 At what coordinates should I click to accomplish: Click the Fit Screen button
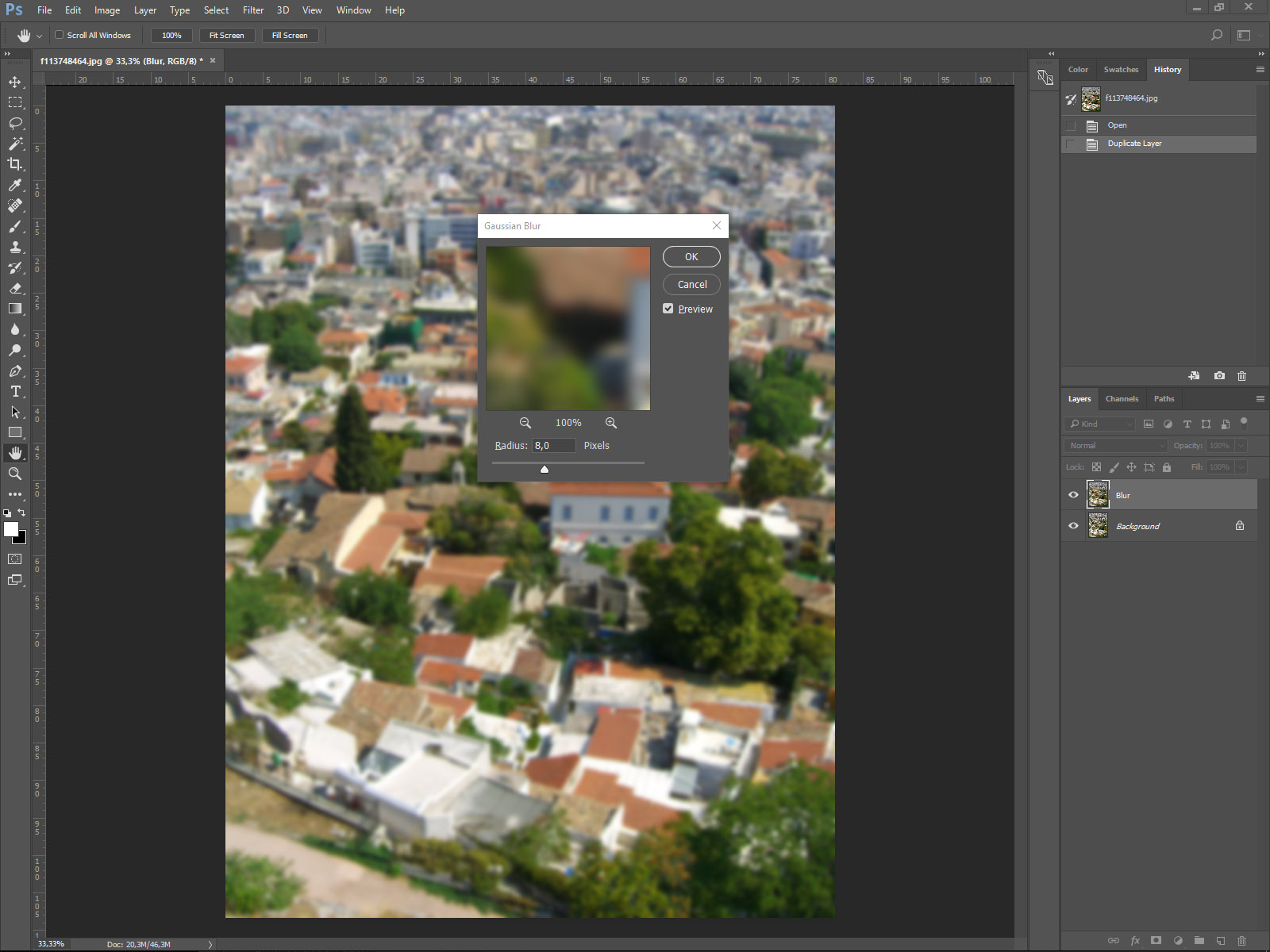[226, 35]
